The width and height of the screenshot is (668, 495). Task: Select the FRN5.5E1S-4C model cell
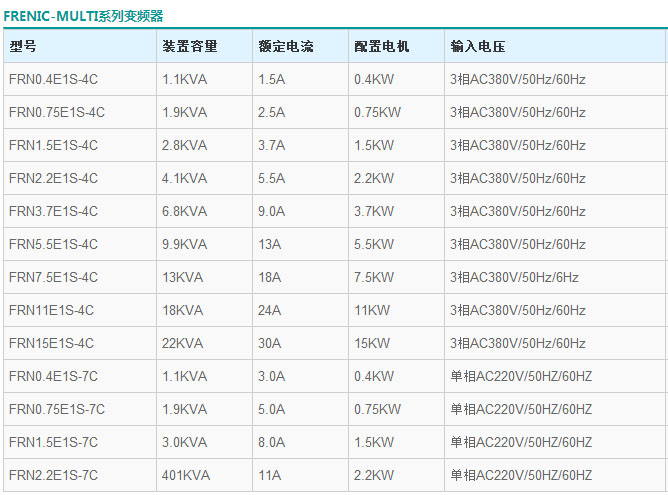[53, 244]
